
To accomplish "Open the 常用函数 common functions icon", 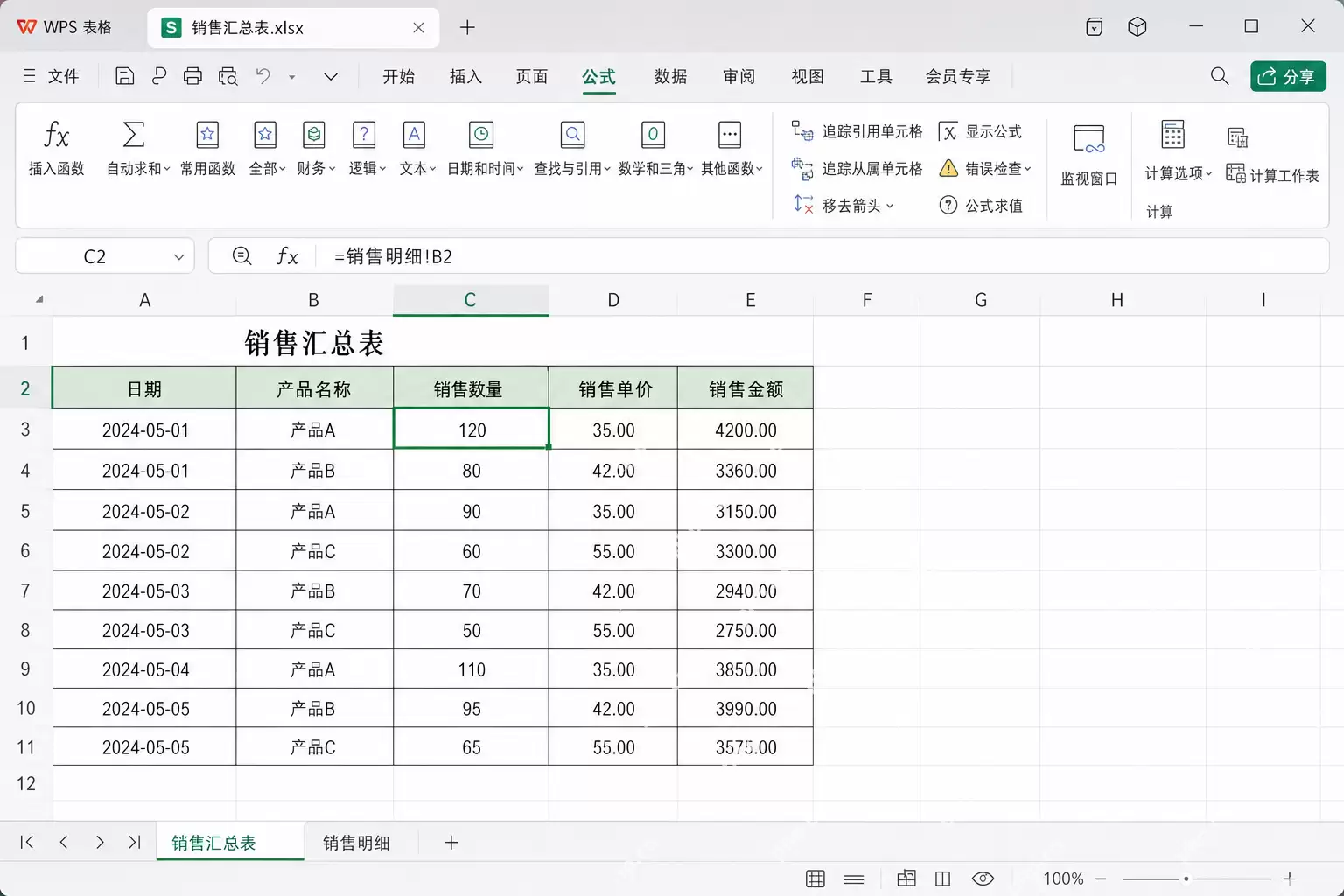I will pos(207,135).
